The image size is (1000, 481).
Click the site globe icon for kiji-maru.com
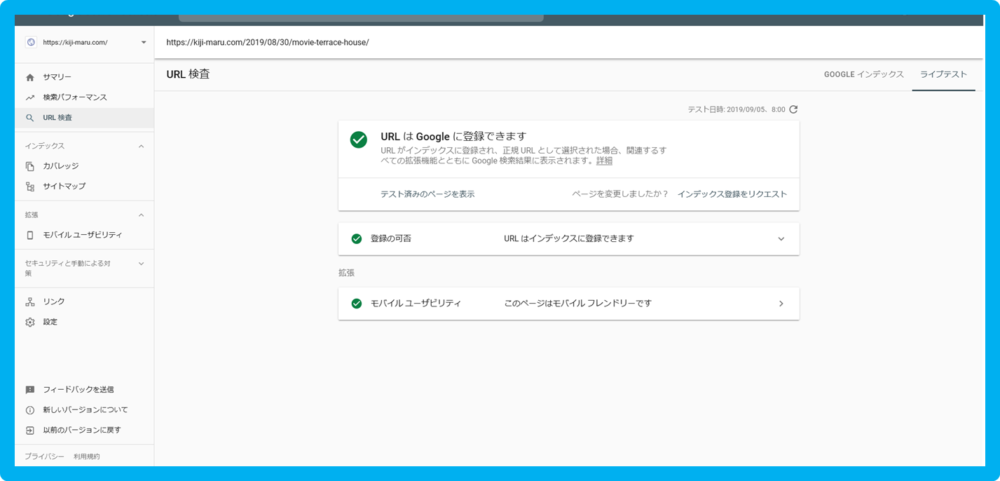tap(30, 42)
